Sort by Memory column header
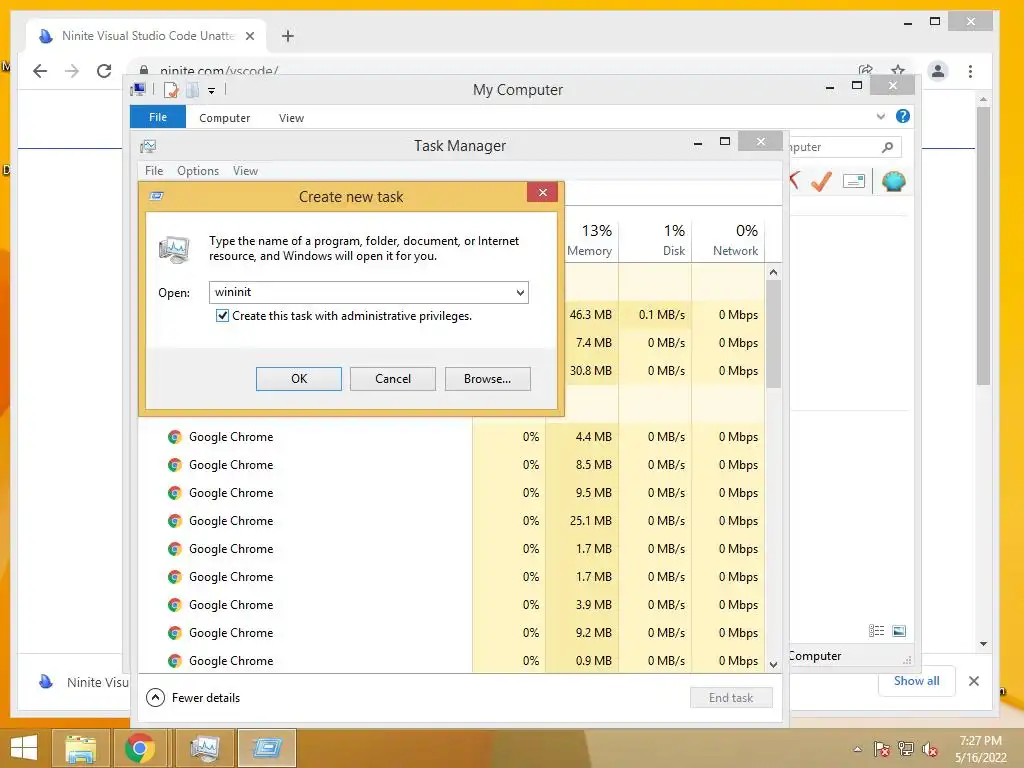Viewport: 1024px width, 768px height. (589, 240)
